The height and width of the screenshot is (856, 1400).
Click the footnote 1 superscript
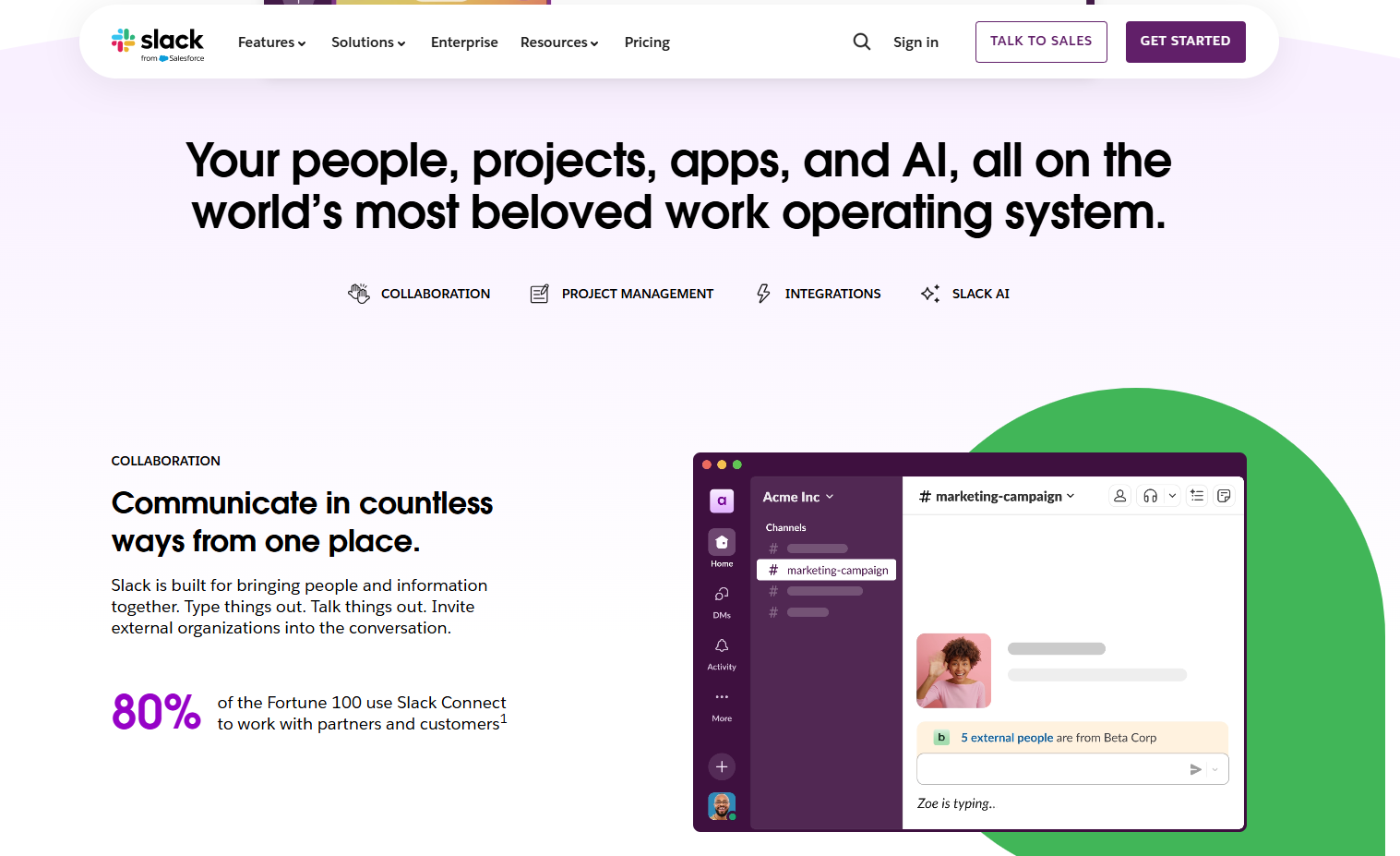504,718
